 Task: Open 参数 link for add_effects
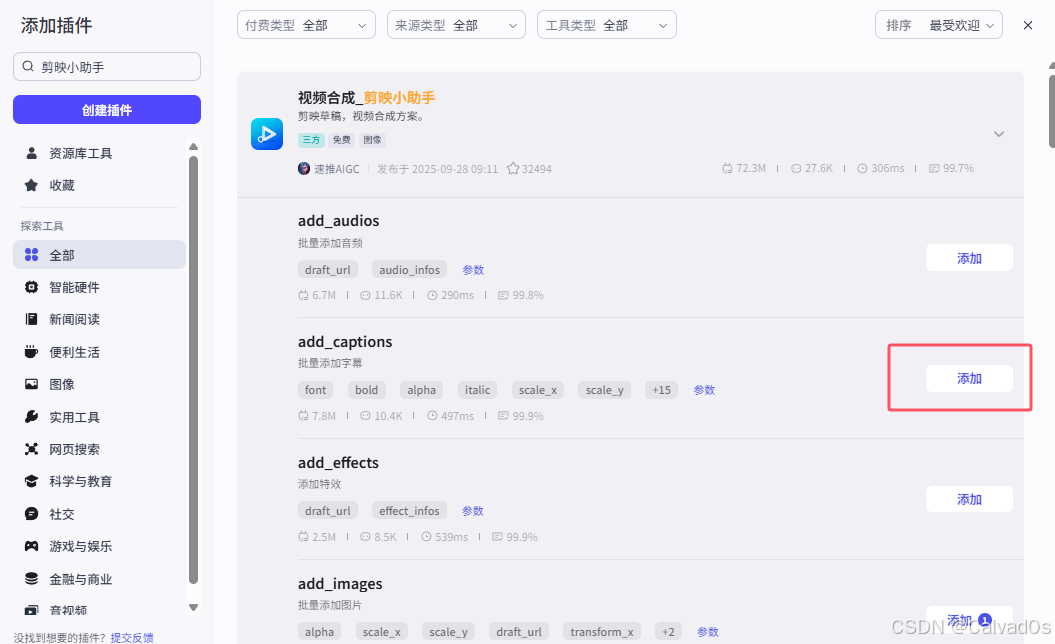(472, 511)
